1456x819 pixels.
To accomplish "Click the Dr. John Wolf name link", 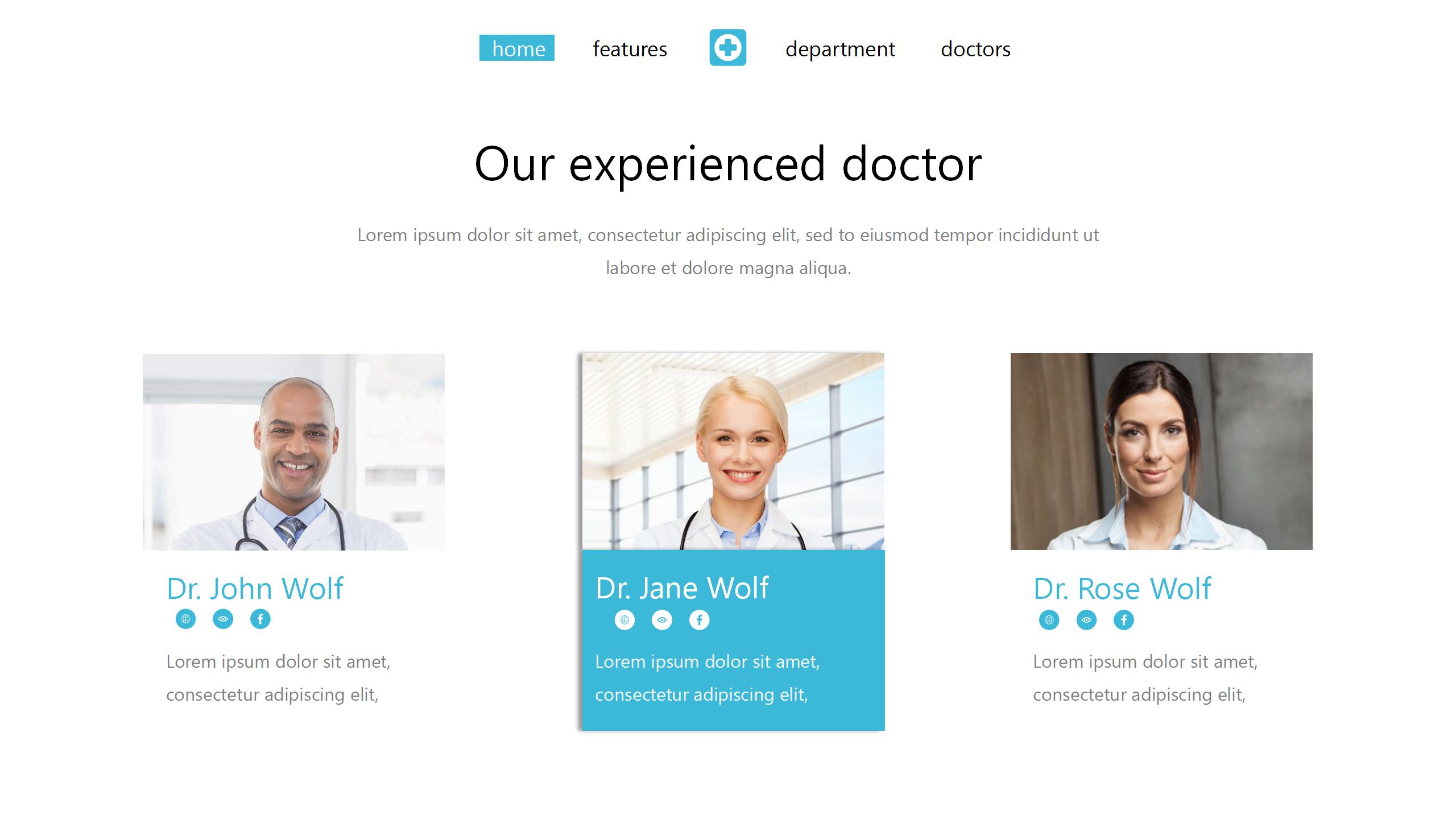I will click(255, 588).
